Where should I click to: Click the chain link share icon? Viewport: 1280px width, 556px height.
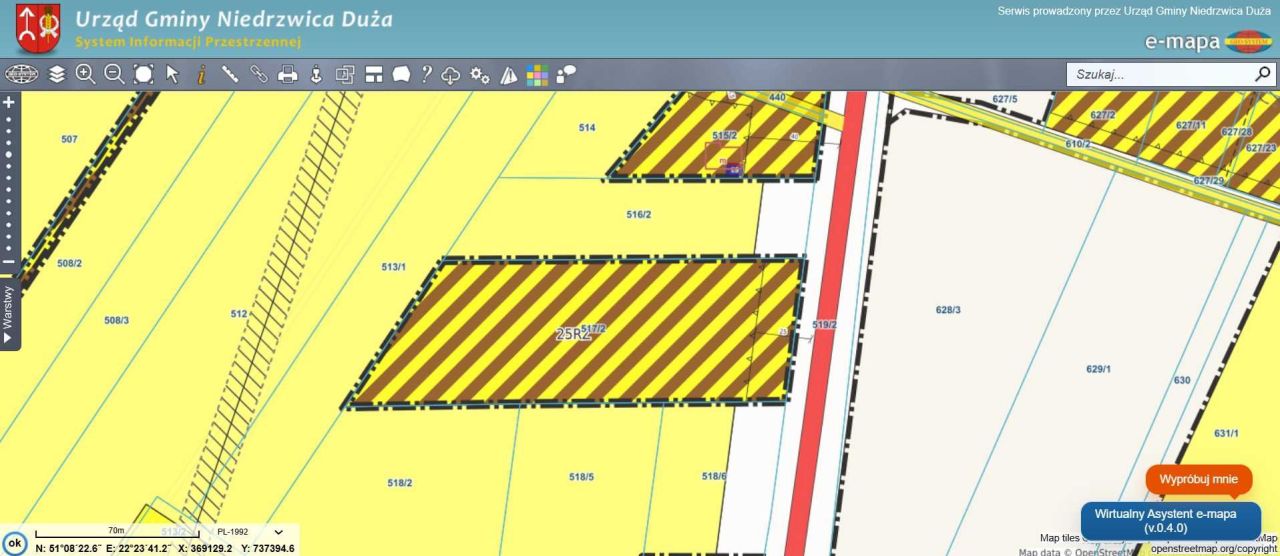(259, 74)
